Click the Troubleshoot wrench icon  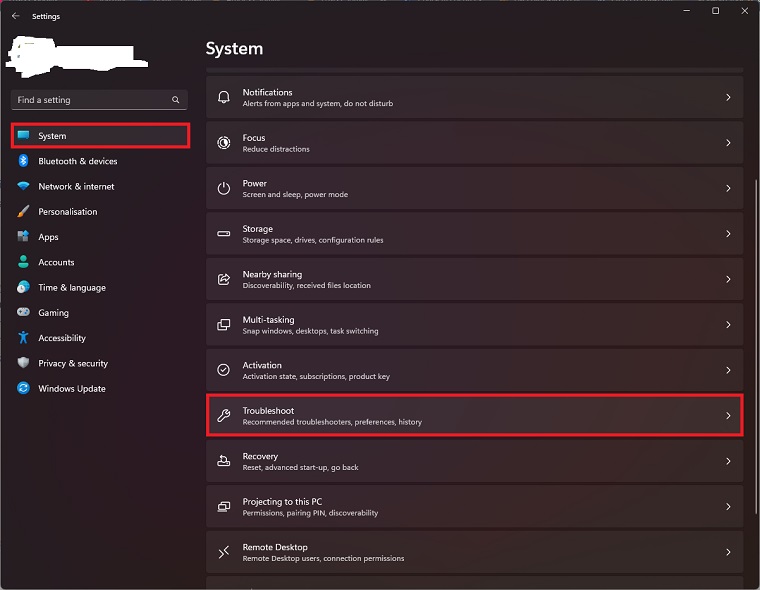click(224, 416)
